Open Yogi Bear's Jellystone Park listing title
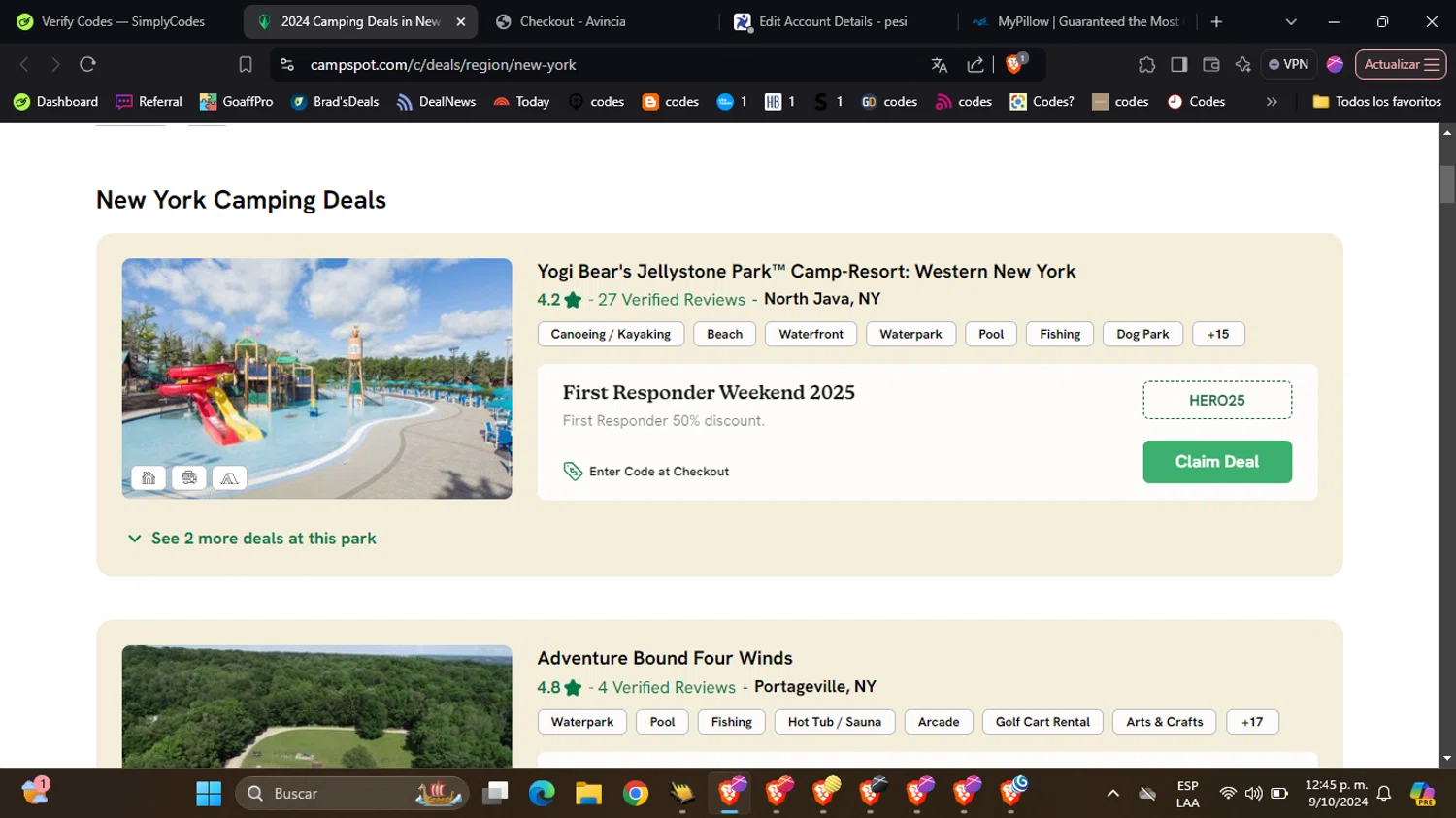The image size is (1456, 818). (x=806, y=271)
